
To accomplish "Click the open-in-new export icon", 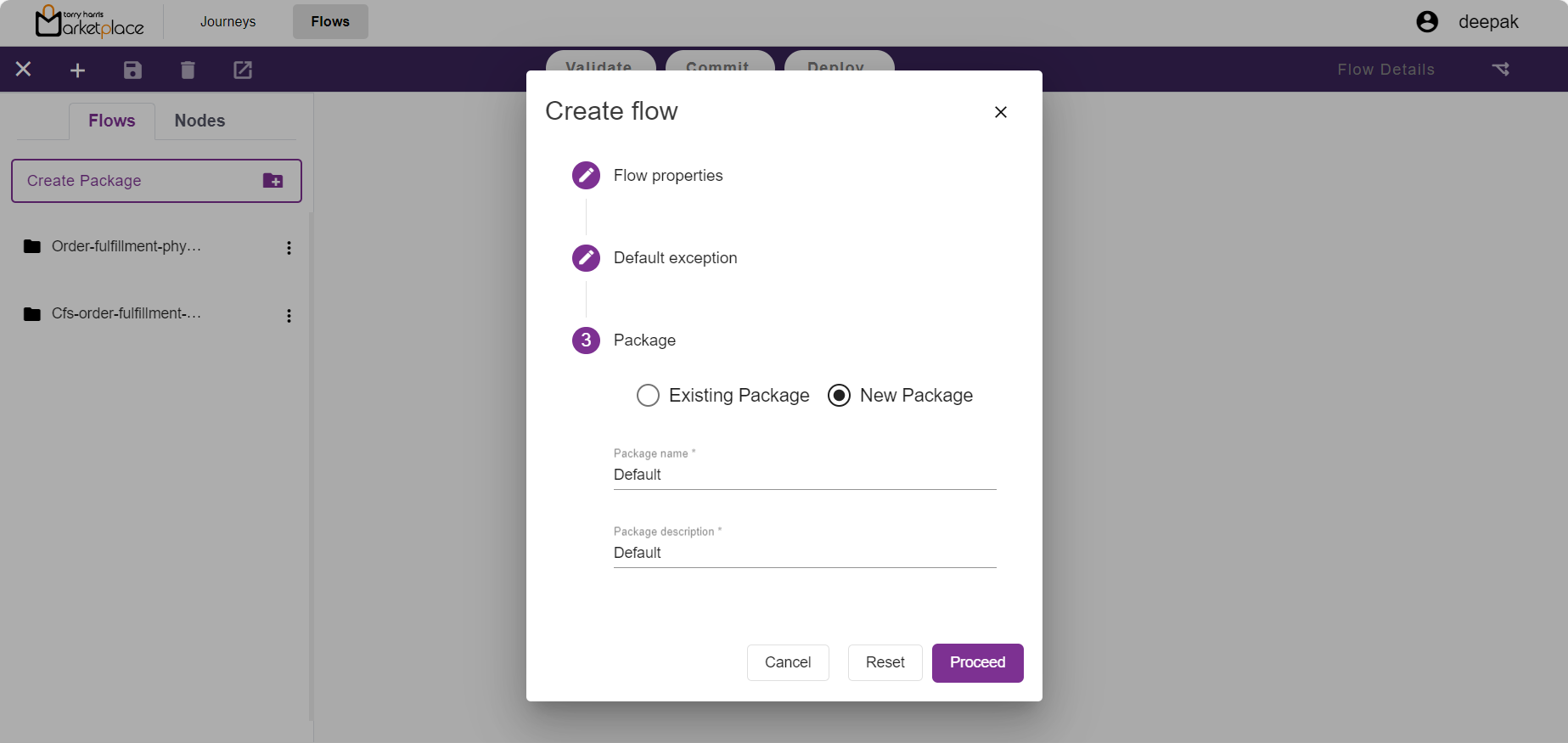I will click(x=243, y=70).
